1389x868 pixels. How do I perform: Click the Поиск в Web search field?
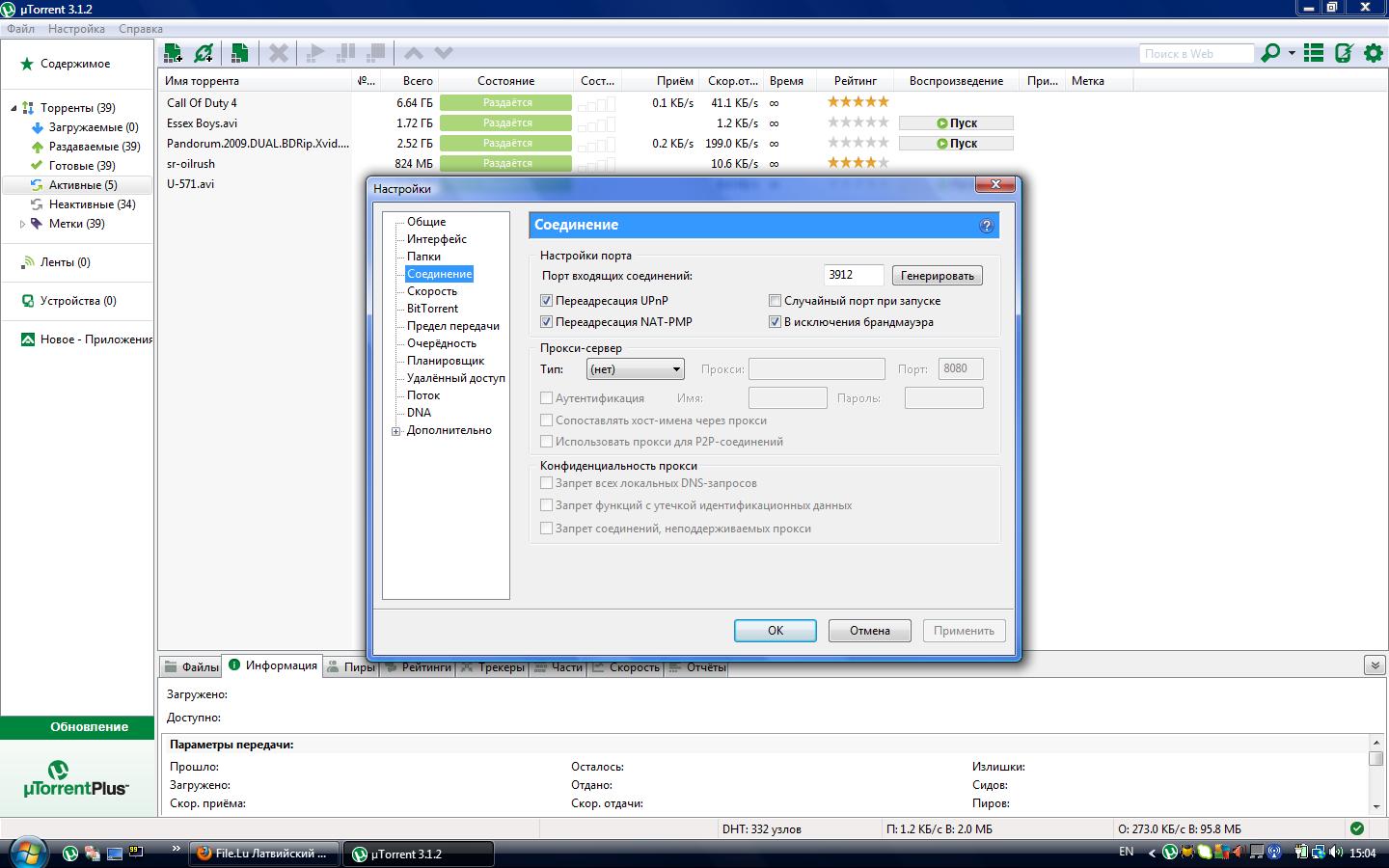click(1196, 54)
